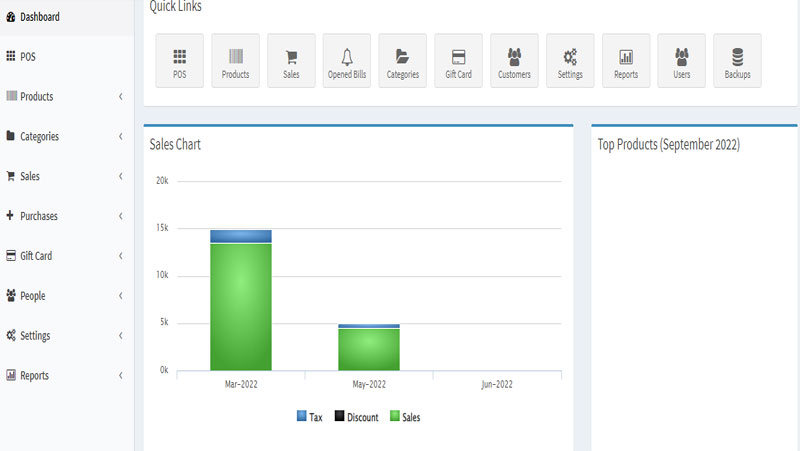
Task: Open the Categories folder quick link
Action: click(x=403, y=61)
